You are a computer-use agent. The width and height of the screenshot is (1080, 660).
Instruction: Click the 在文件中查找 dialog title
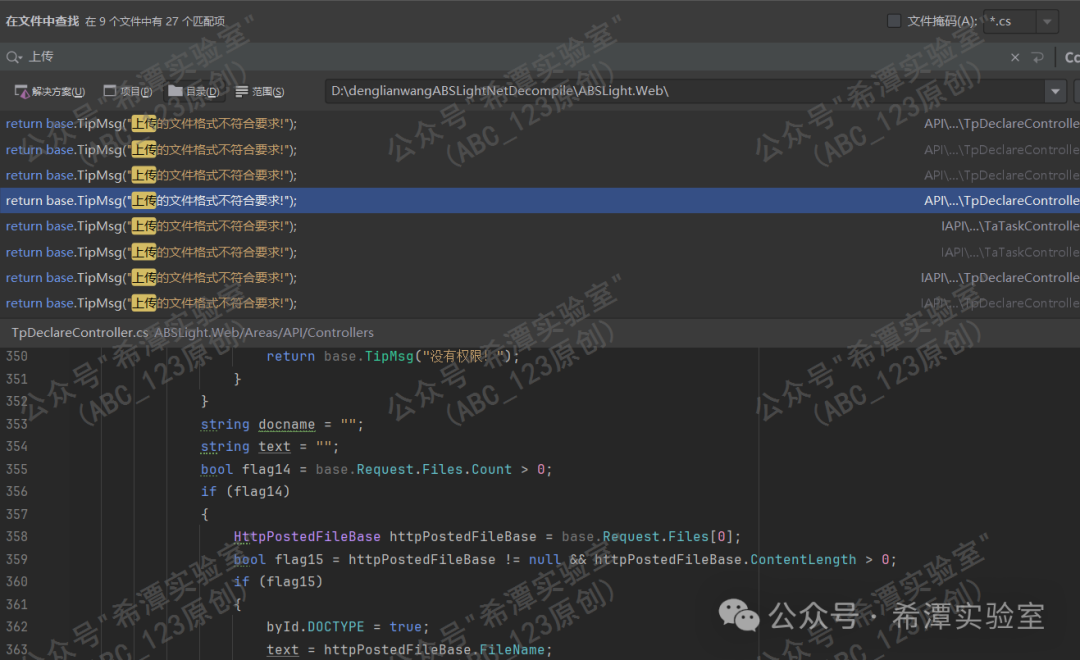43,21
